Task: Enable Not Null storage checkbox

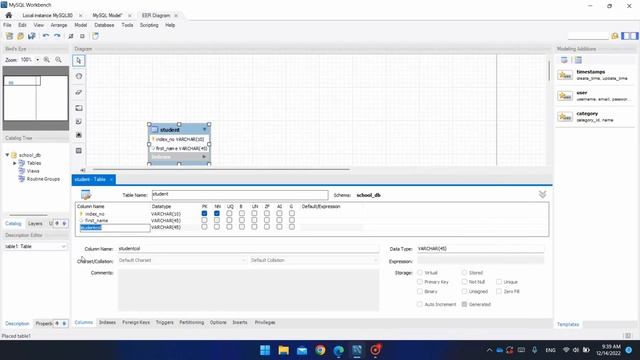Action: (x=464, y=282)
